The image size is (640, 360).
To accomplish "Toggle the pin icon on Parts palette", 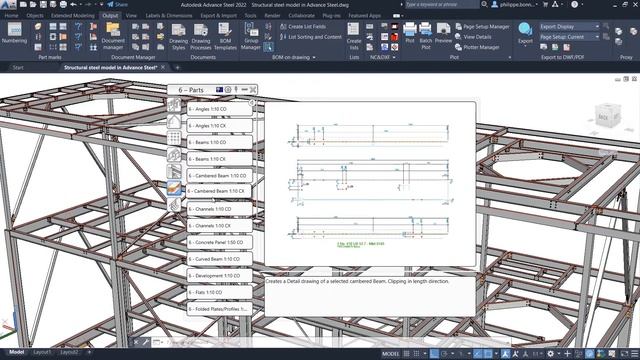I will pyautogui.click(x=236, y=89).
